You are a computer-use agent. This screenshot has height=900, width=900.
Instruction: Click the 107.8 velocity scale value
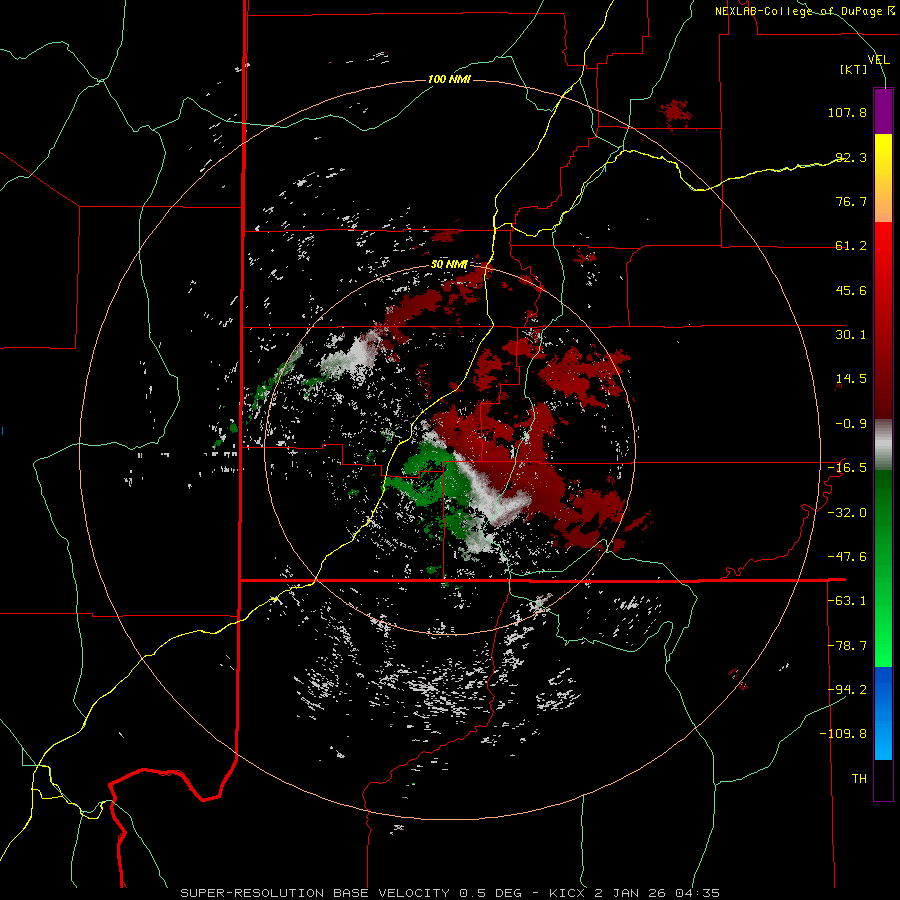[847, 112]
